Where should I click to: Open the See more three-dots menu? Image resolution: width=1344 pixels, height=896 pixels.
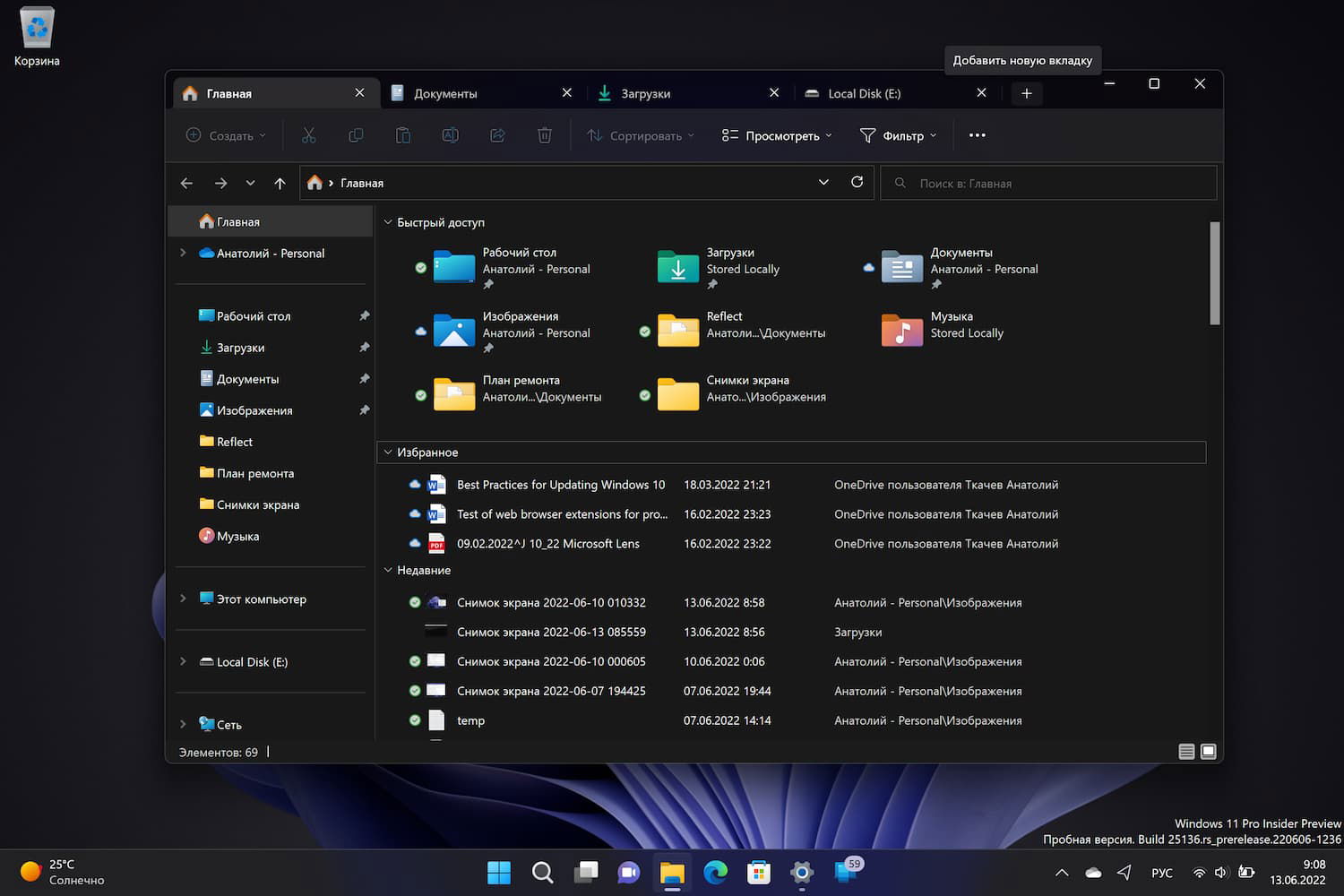977,135
